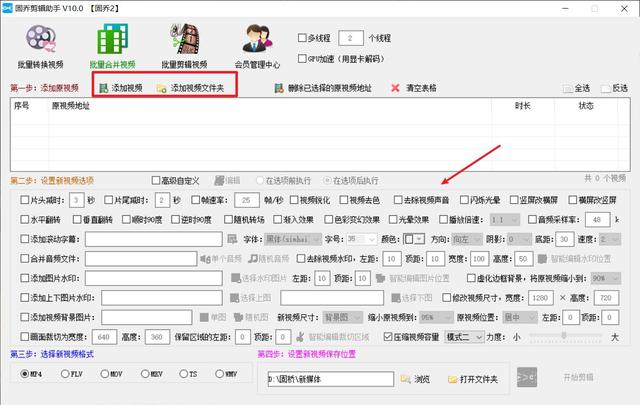
Task: Open 字号 font size dropdown
Action: (x=361, y=239)
